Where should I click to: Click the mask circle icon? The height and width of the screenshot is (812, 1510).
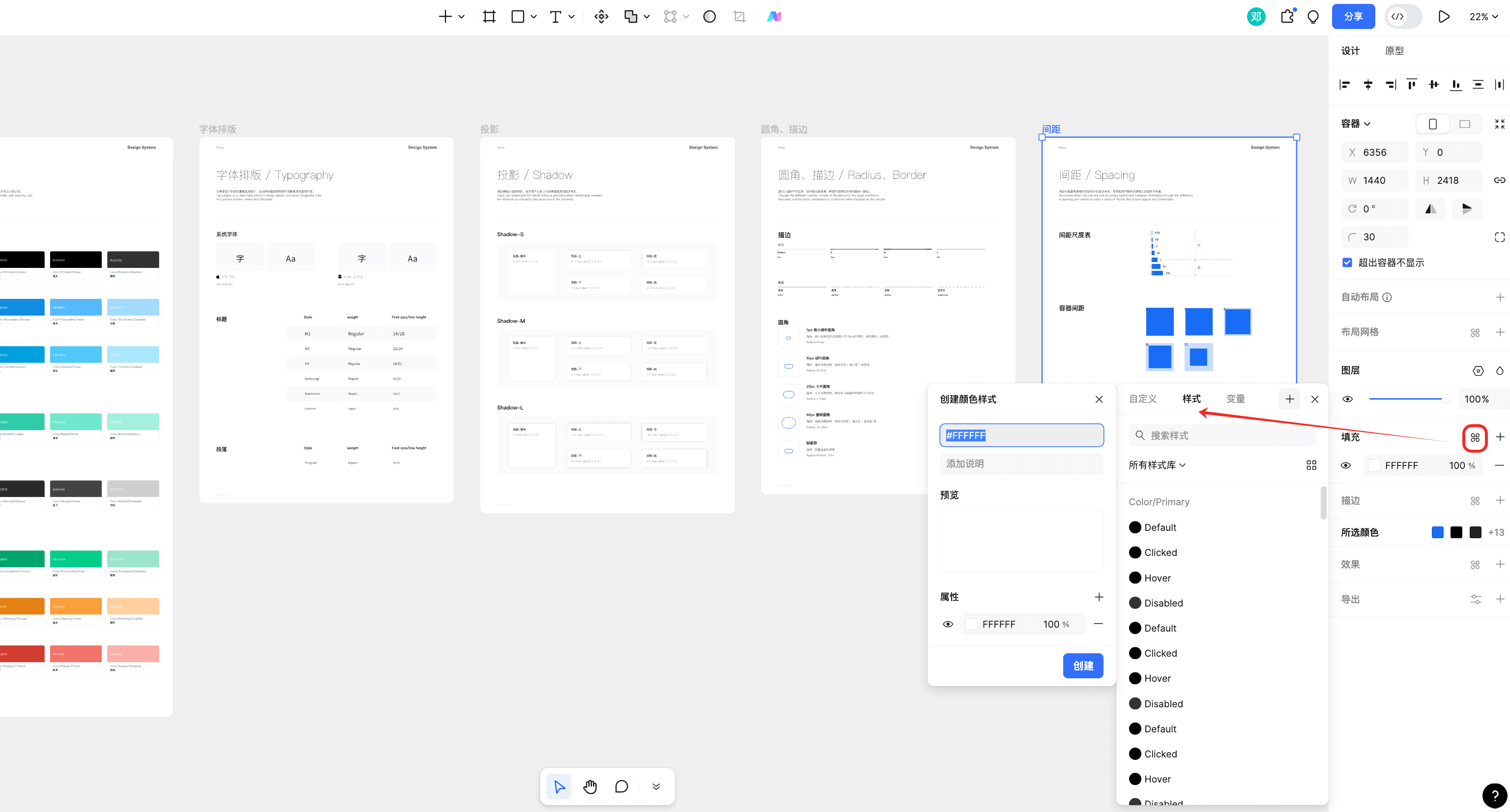[x=709, y=16]
